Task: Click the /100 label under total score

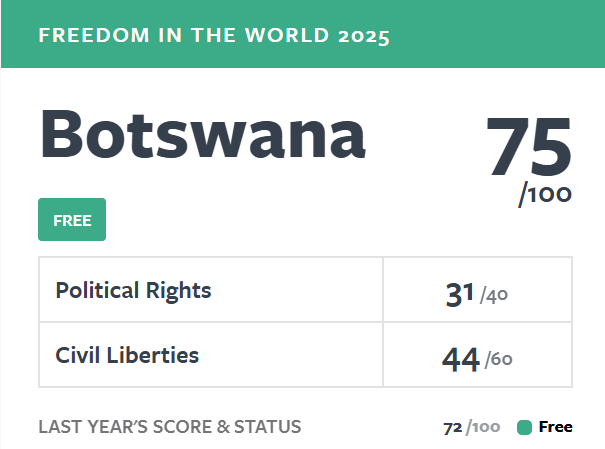Action: (545, 194)
